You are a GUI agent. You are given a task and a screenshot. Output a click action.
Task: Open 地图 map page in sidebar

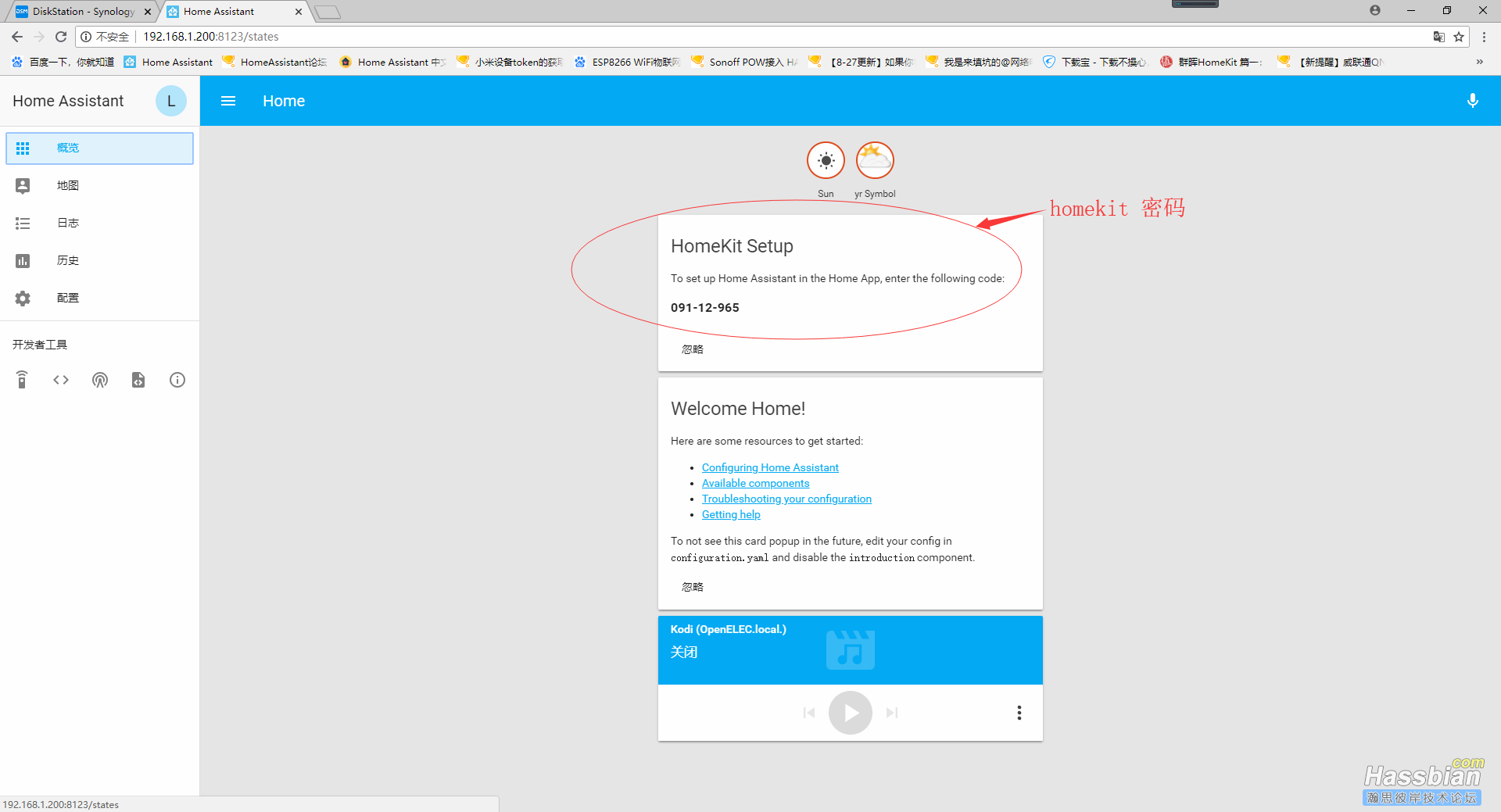pyautogui.click(x=99, y=185)
